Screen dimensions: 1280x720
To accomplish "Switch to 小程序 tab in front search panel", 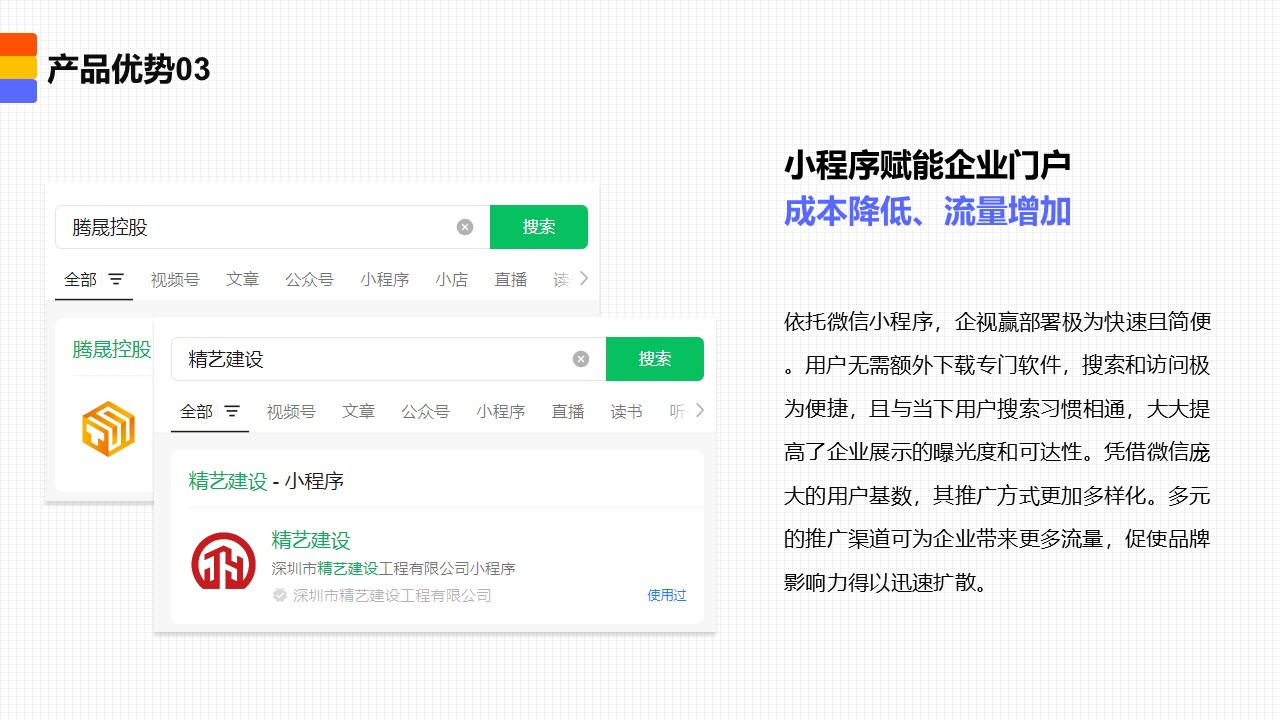I will click(x=500, y=411).
